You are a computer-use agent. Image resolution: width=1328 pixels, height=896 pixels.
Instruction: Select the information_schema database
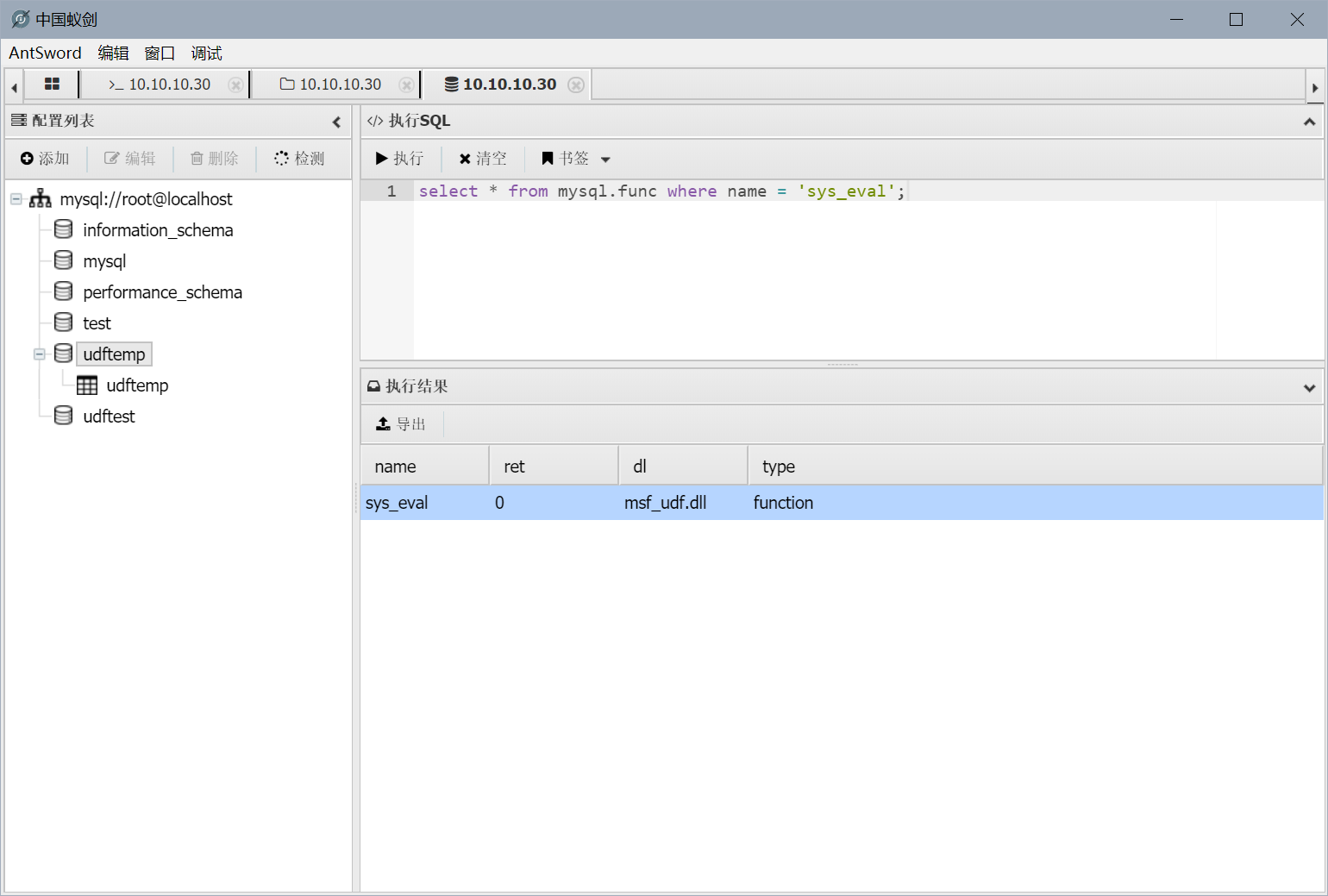pos(158,230)
